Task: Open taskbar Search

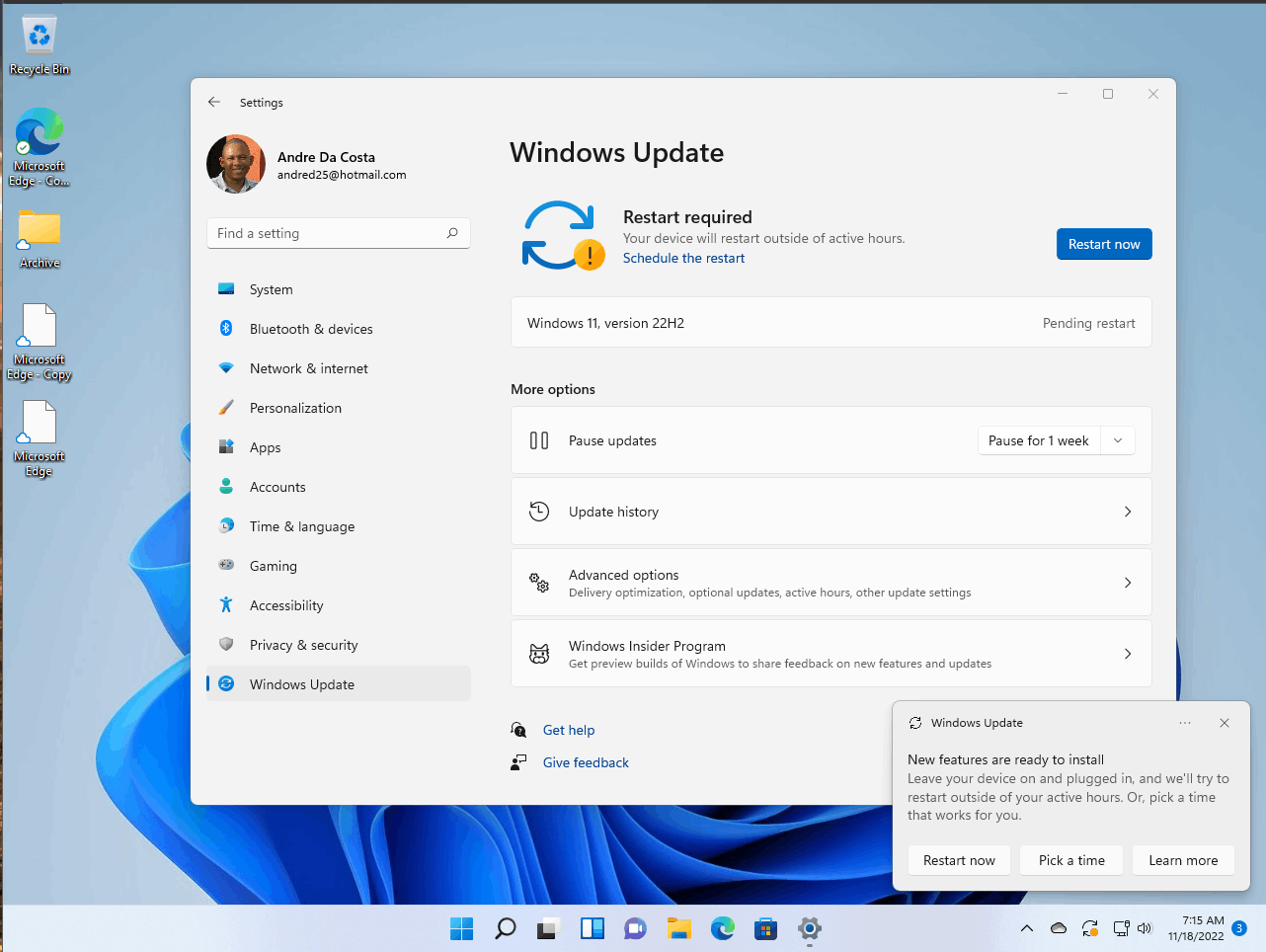Action: point(505,928)
